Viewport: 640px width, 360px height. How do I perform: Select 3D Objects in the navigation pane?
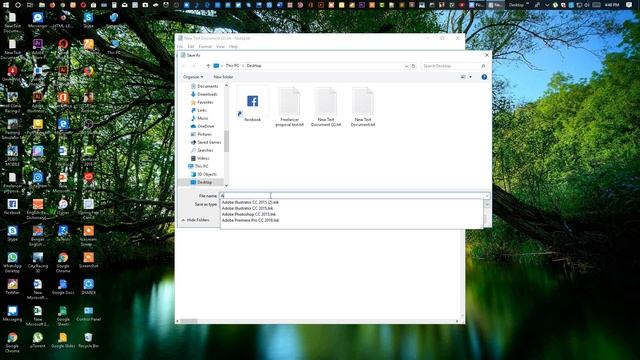pyautogui.click(x=204, y=174)
